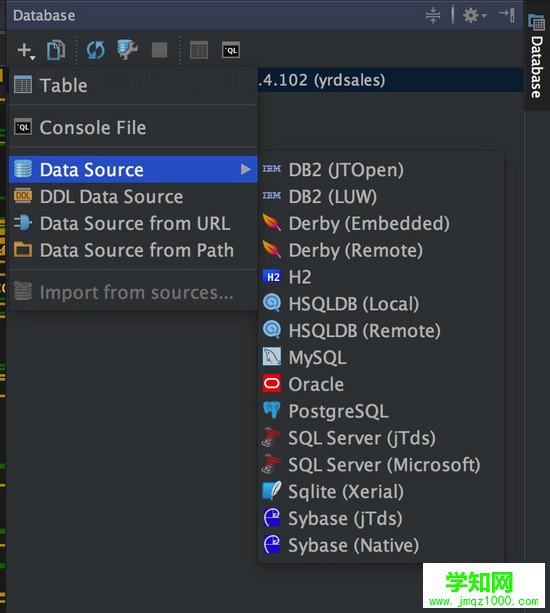Viewport: 550px width, 613px height.
Task: Open the QL console toolbar icon
Action: tap(231, 50)
